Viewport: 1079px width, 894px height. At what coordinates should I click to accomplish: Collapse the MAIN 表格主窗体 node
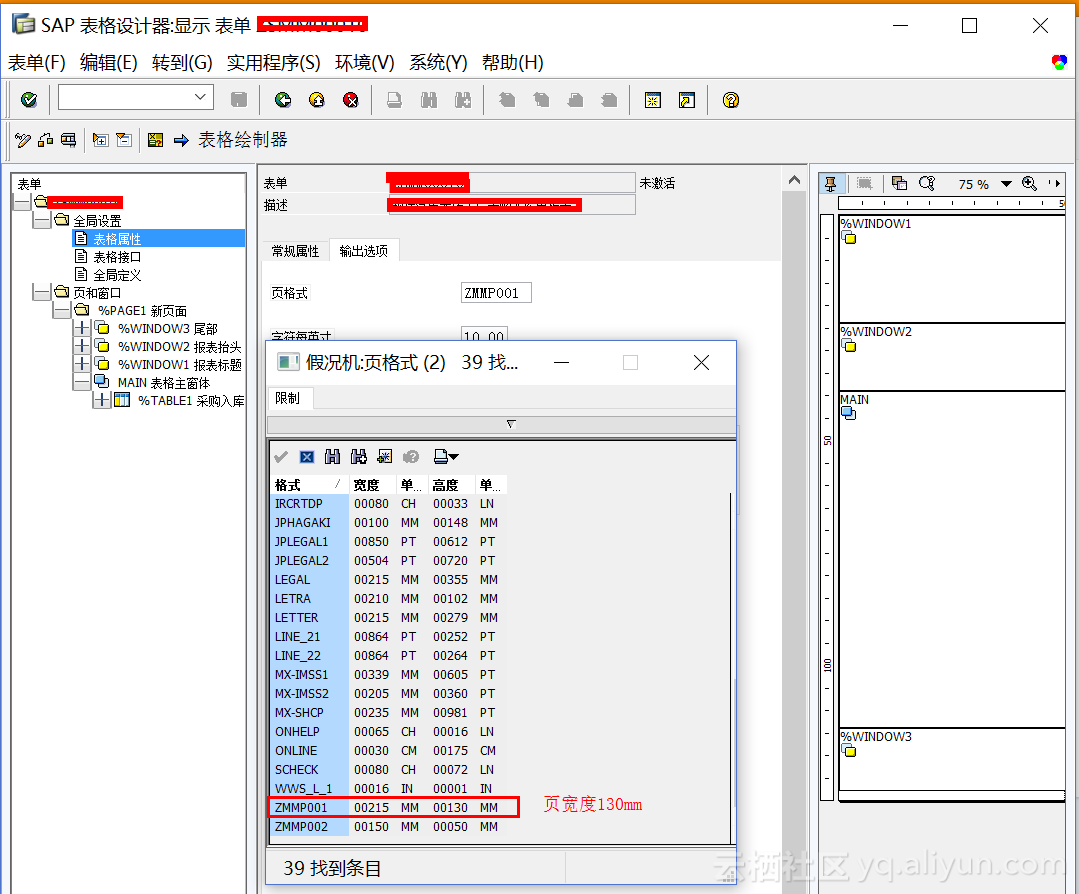[82, 382]
